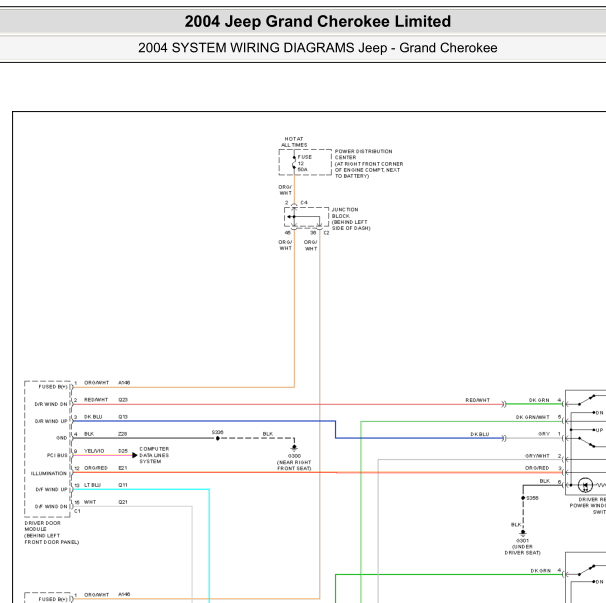Viewport: 606px width, 603px height.
Task: Click the 'Q13' circuit code
Action: pos(123,417)
